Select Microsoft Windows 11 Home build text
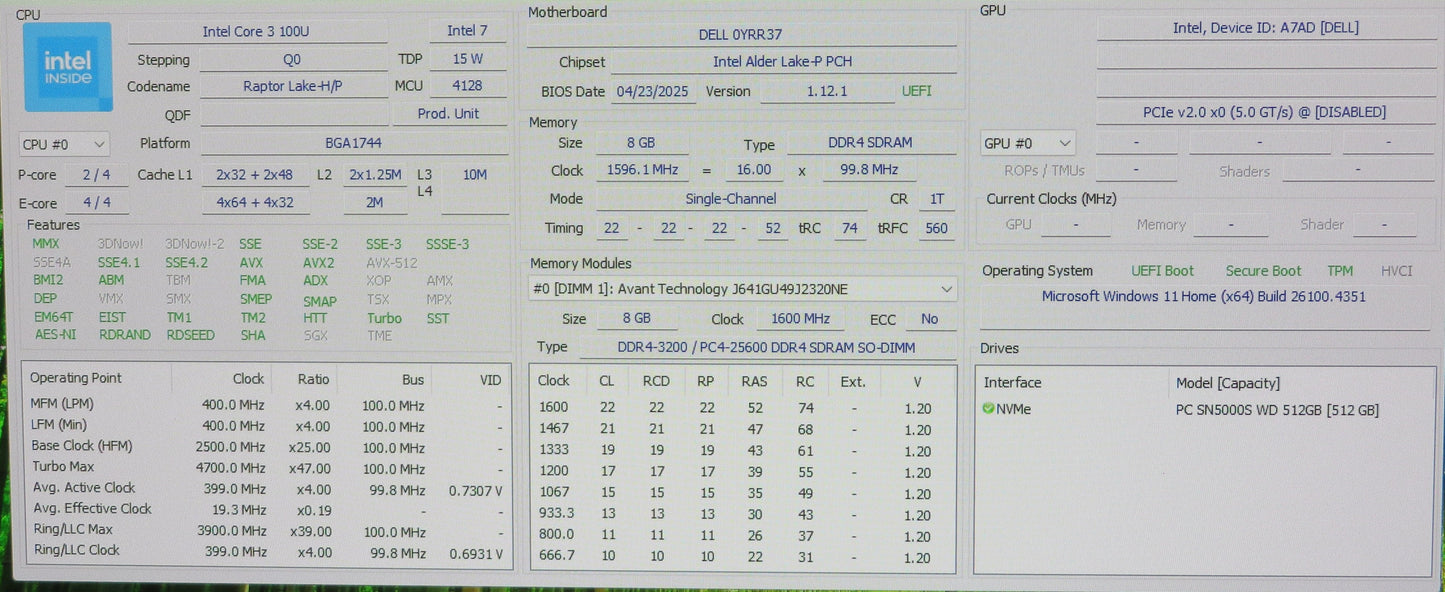The image size is (1445, 592). (x=1204, y=297)
